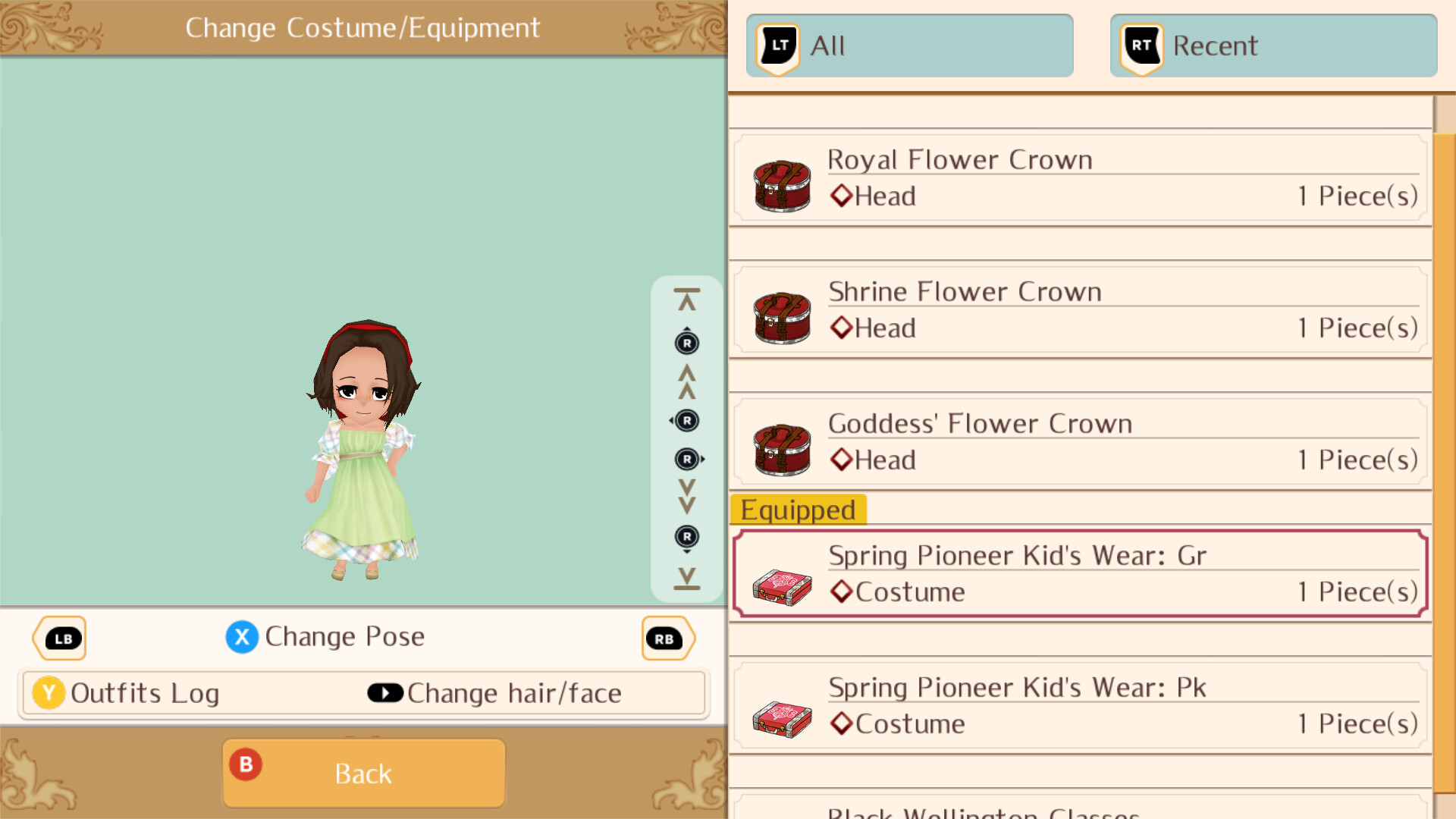
Task: Click the red B button icon
Action: click(x=246, y=764)
